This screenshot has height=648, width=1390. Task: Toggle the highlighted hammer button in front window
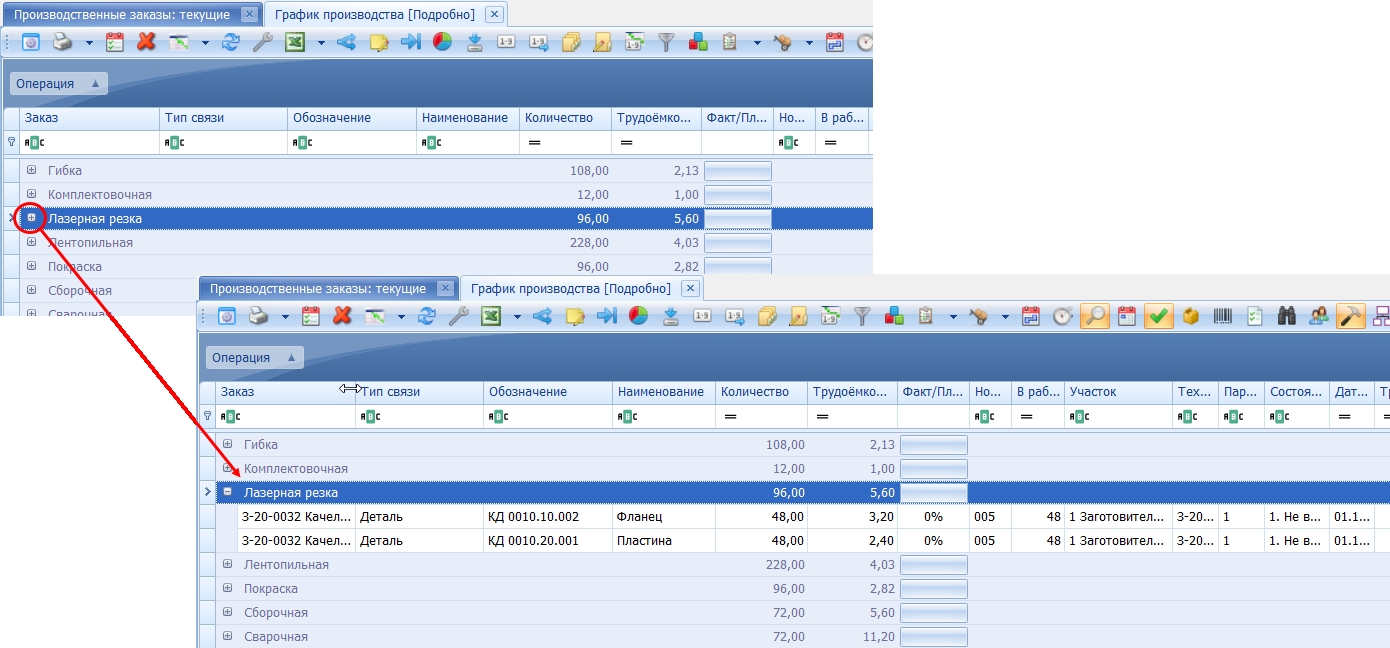1350,316
